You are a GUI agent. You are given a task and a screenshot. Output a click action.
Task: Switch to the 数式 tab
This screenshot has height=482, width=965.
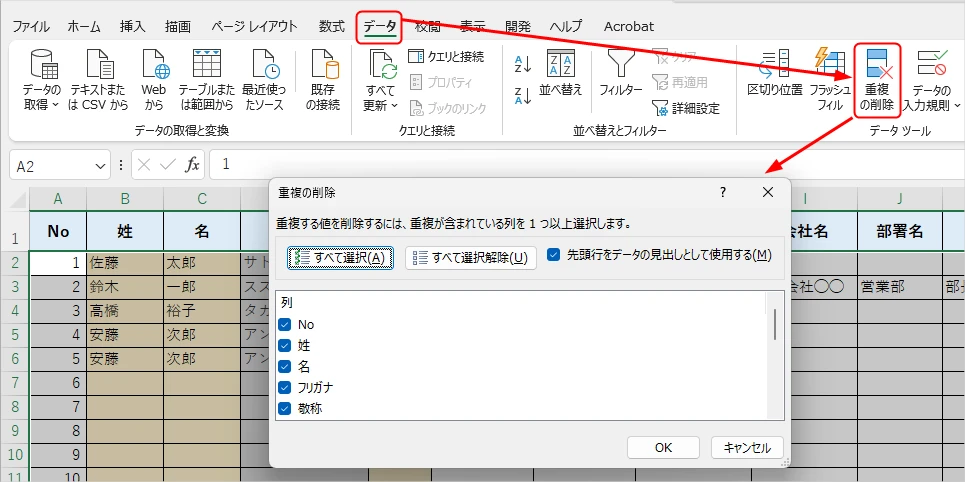point(332,26)
